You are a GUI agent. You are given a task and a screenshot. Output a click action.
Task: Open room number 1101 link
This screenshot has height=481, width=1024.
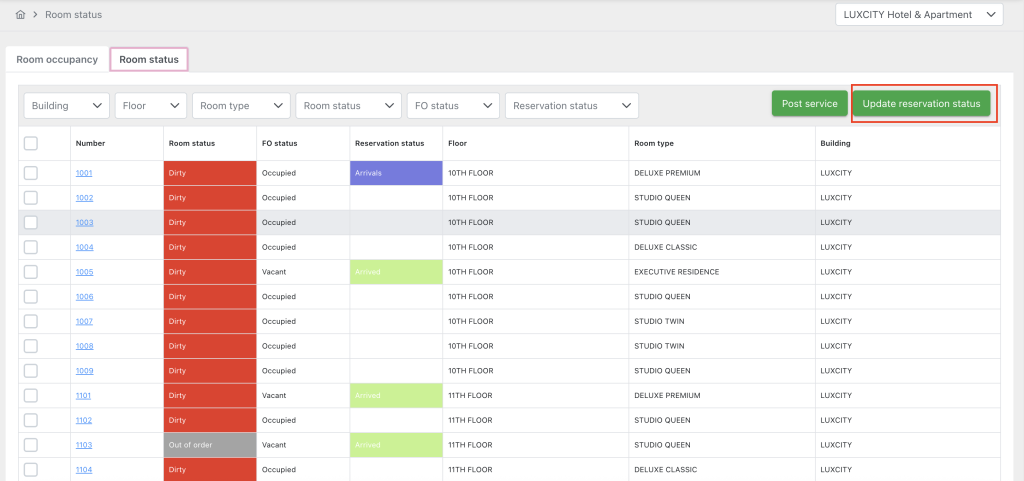point(84,396)
